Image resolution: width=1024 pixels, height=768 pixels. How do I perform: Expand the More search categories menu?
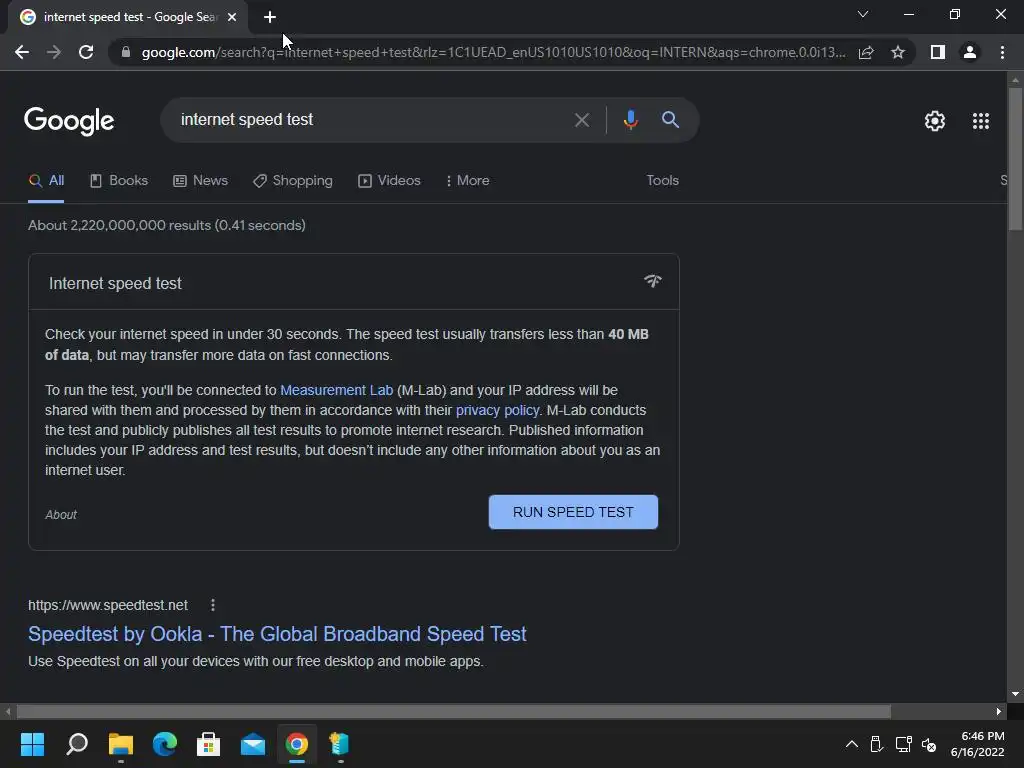coord(468,181)
